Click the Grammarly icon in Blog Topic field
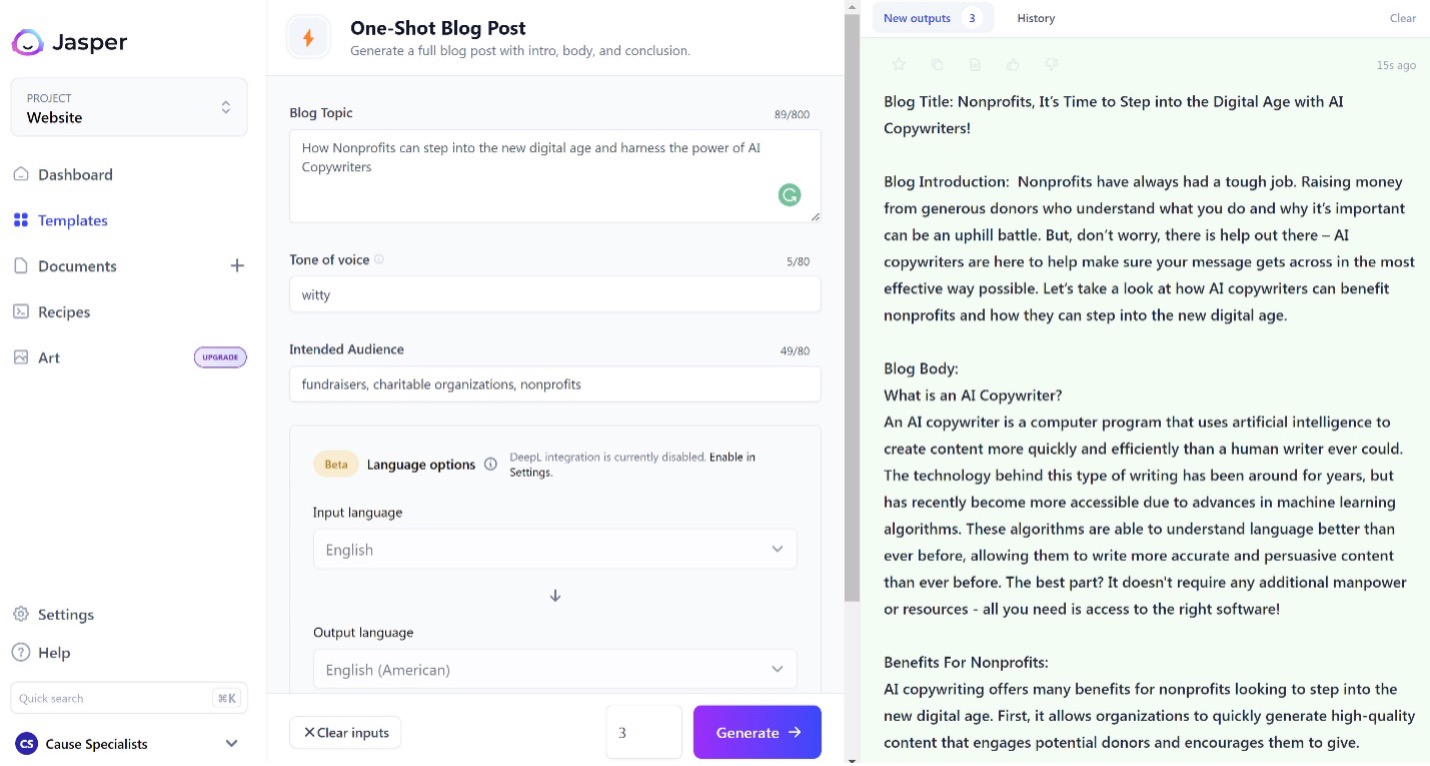1430x766 pixels. 790,195
